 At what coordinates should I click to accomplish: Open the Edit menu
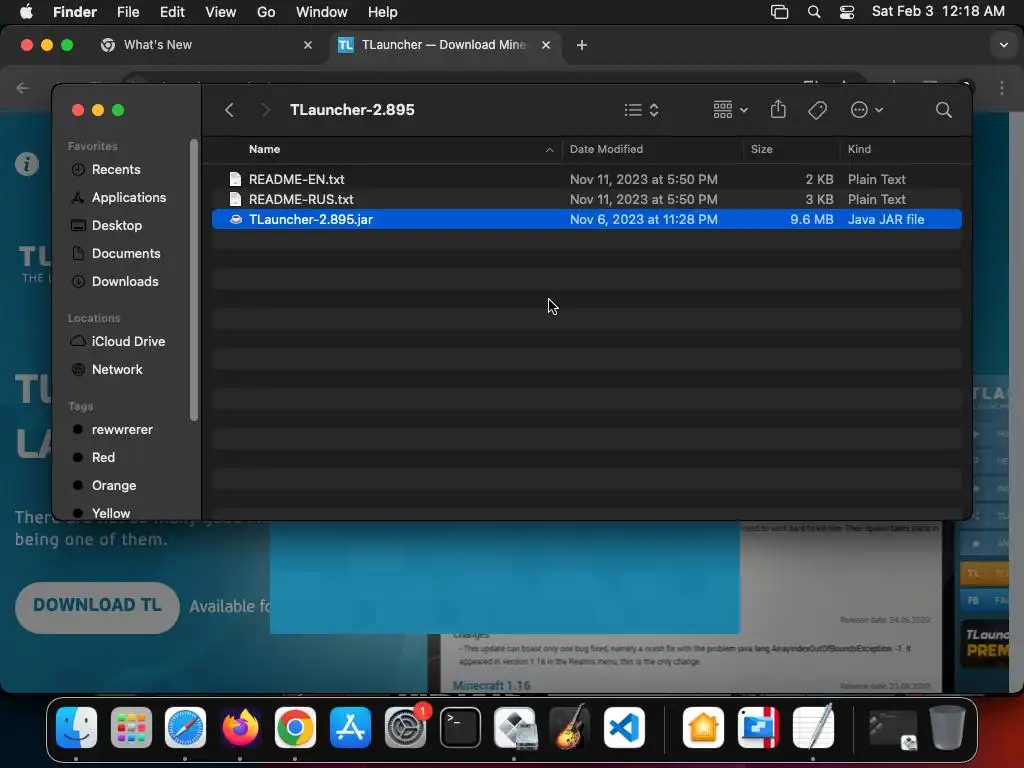pyautogui.click(x=172, y=12)
